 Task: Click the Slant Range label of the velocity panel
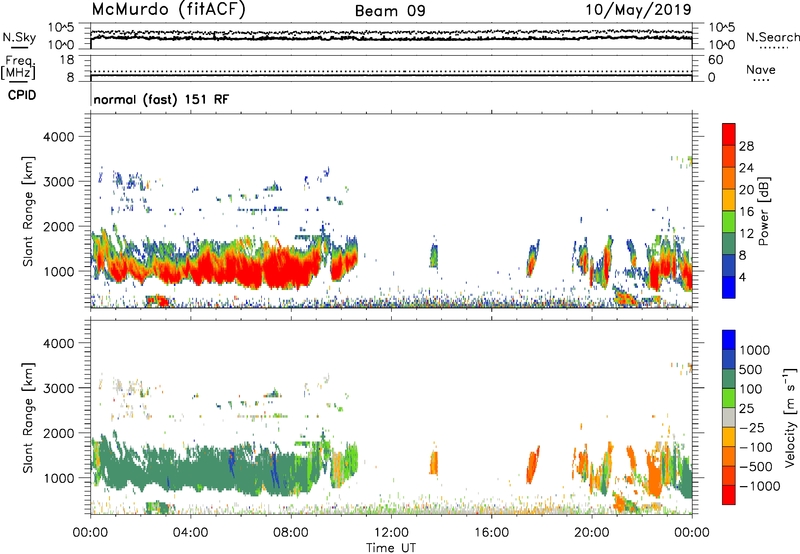(28, 417)
